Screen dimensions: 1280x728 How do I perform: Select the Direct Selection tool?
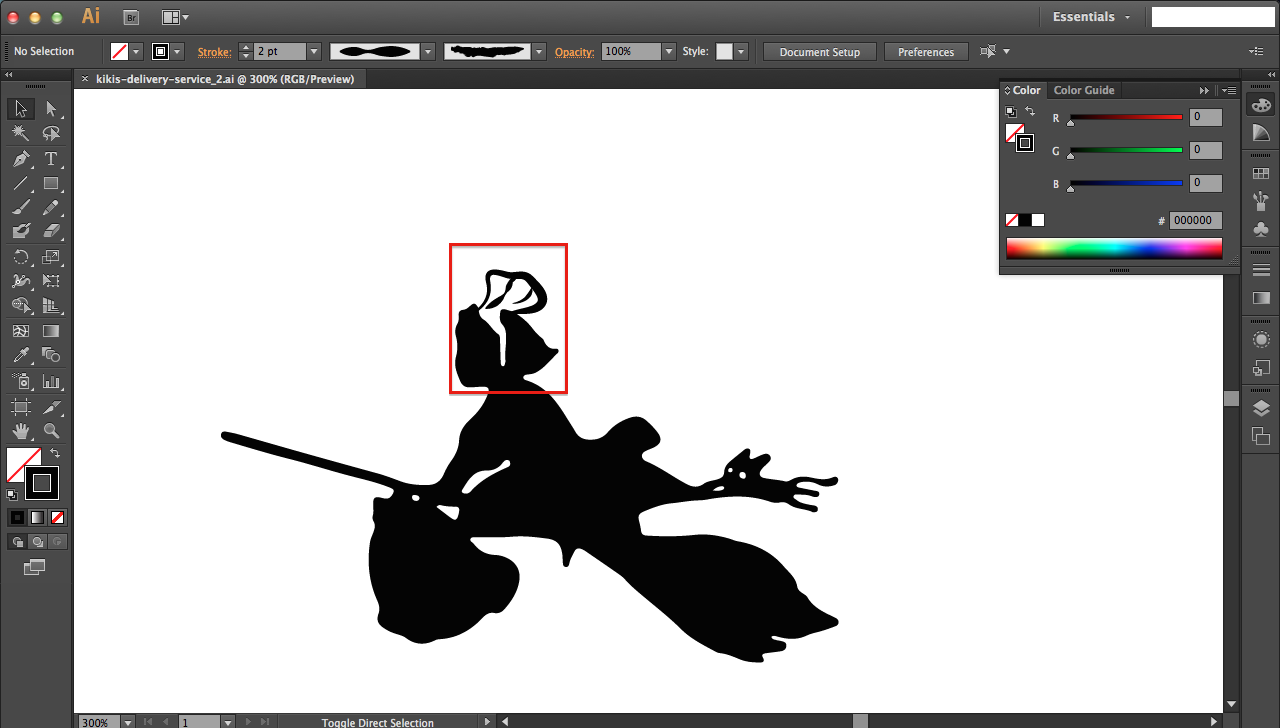[x=51, y=109]
